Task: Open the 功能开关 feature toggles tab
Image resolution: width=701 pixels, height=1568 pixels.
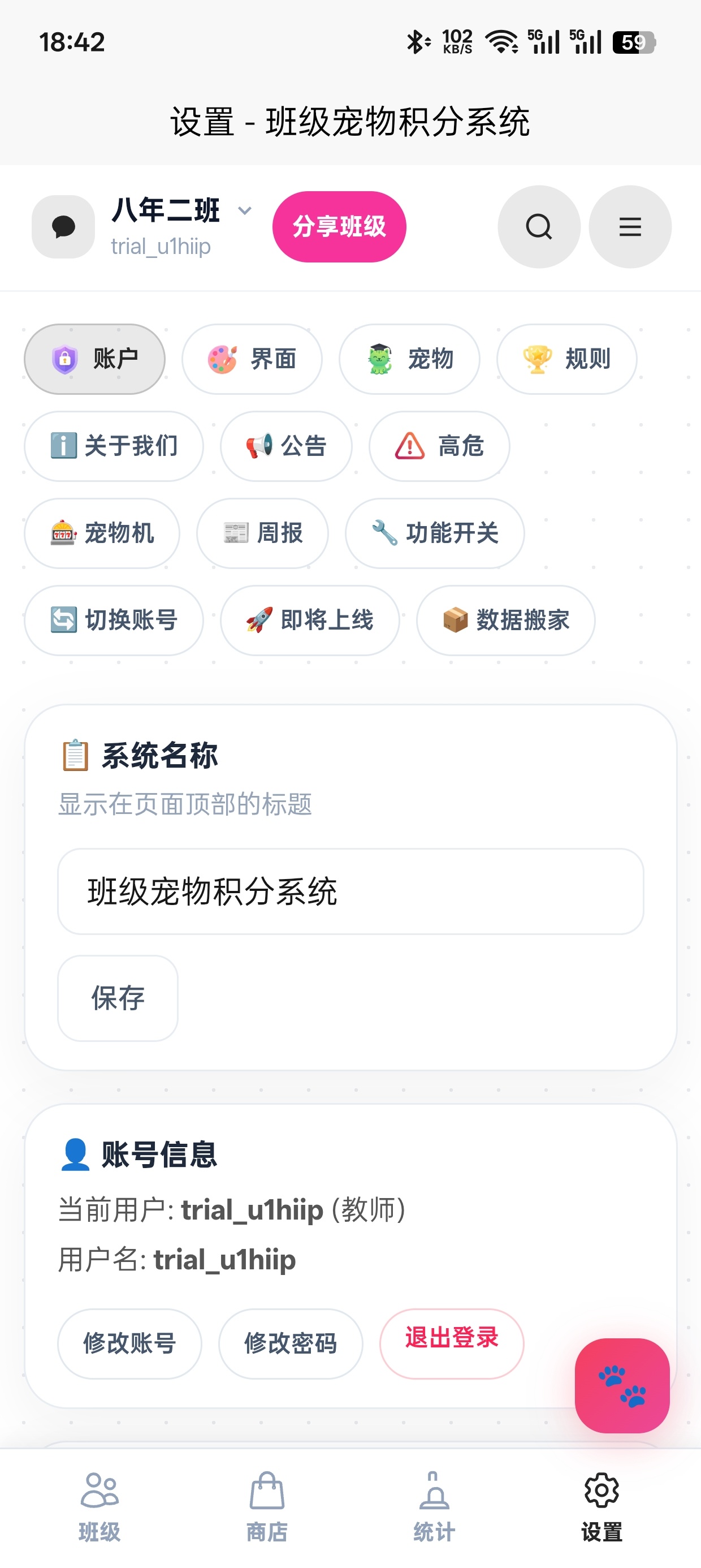Action: pos(435,533)
